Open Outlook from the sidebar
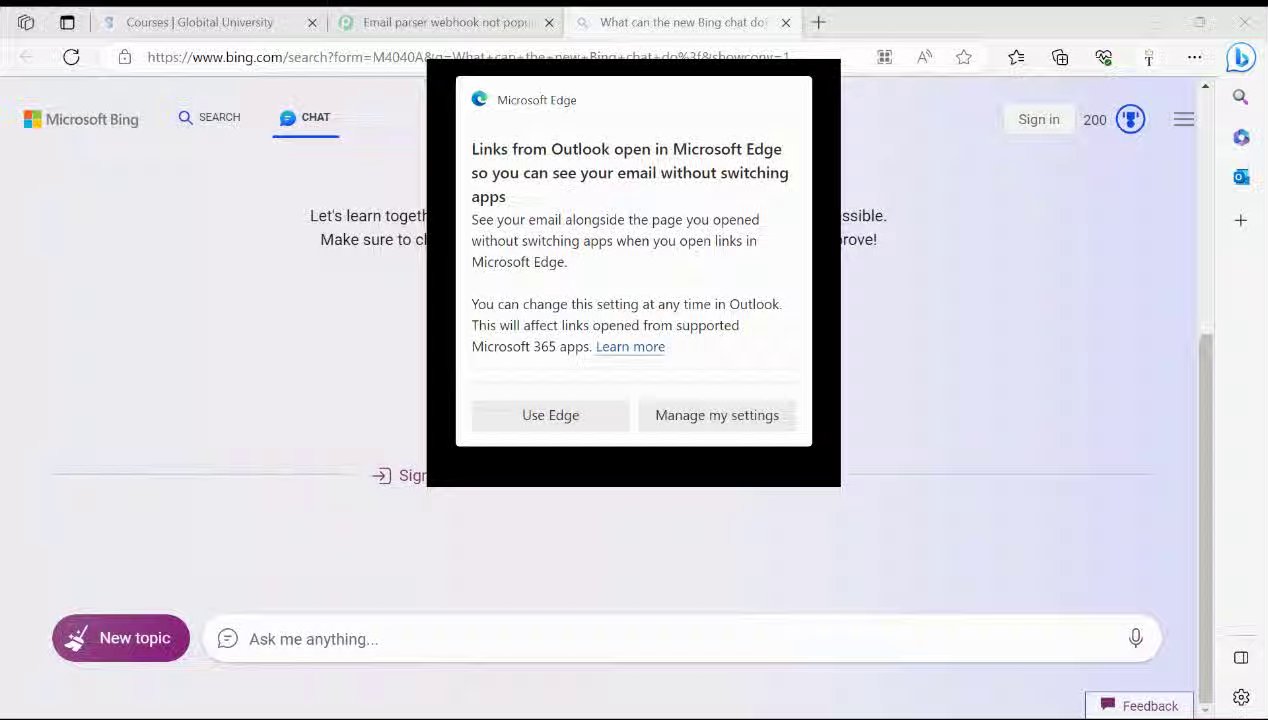The image size is (1268, 720). [x=1241, y=177]
